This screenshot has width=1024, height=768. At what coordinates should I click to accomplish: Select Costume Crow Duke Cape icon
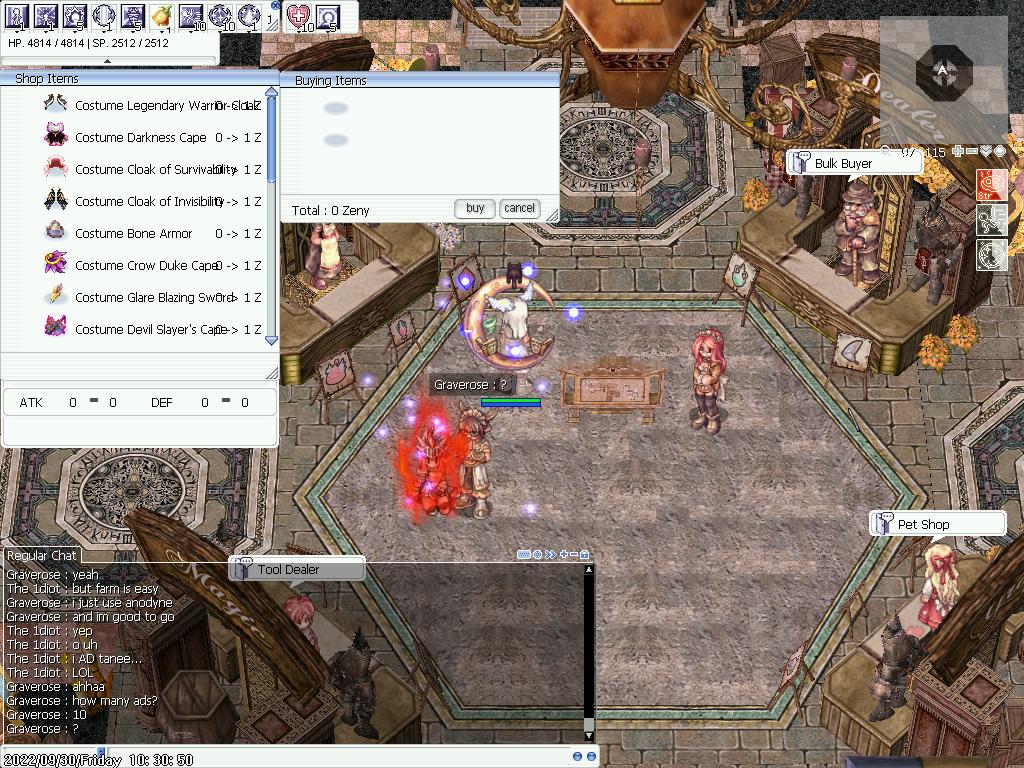[x=56, y=264]
